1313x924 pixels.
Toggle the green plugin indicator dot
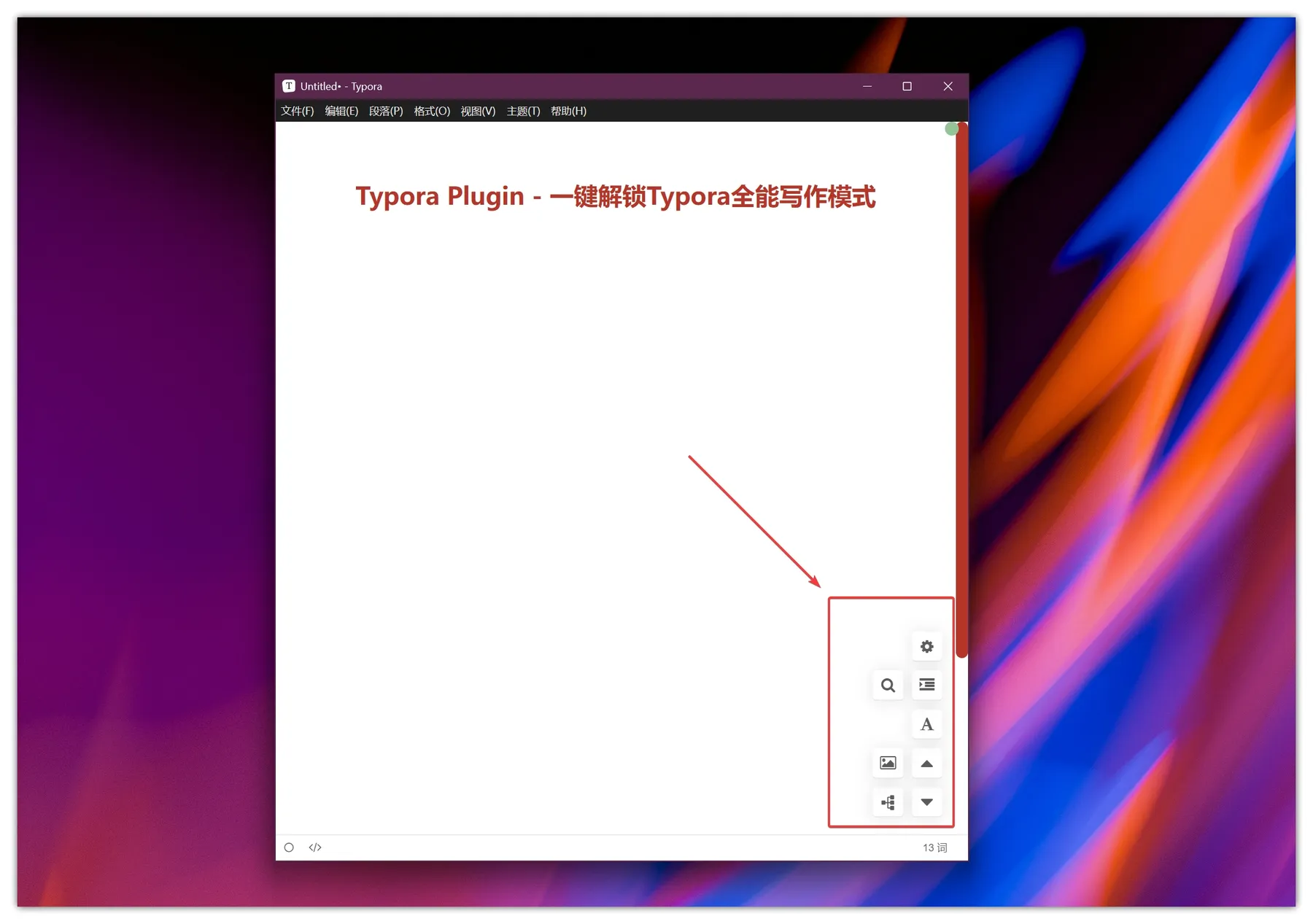(x=952, y=128)
